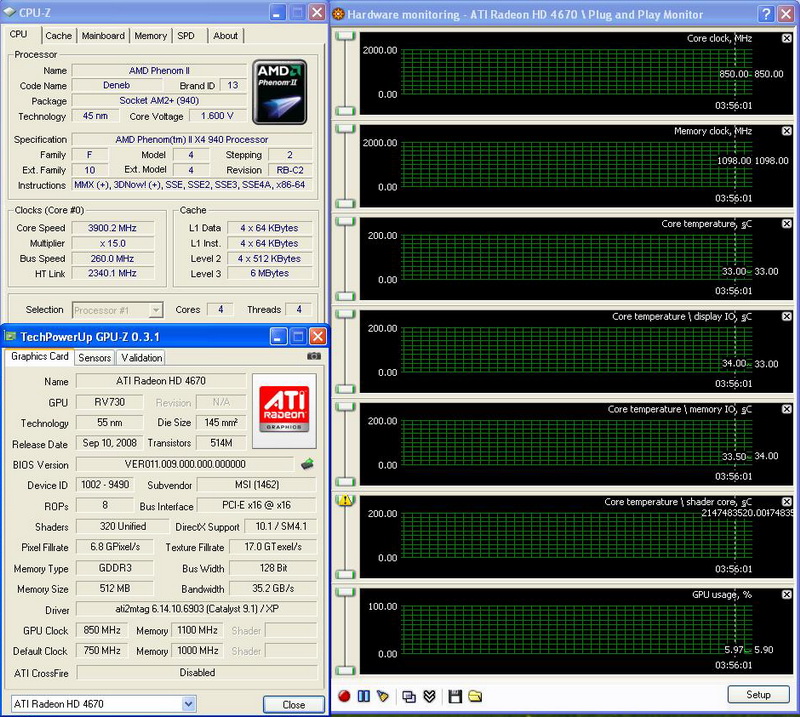
Task: Click the tag marker icon in monitoring toolbar
Action: click(383, 696)
